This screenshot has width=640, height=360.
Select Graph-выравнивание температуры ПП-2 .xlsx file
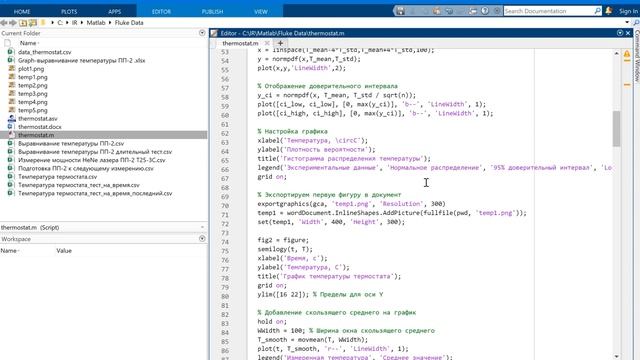tap(82, 60)
